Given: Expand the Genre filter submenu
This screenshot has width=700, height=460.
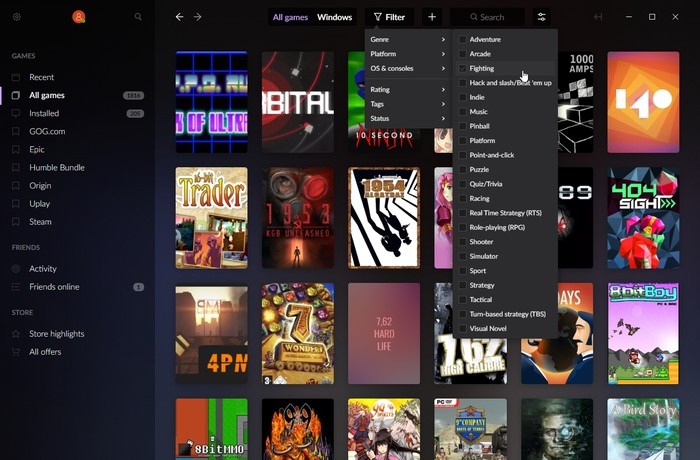Looking at the screenshot, I should point(408,39).
